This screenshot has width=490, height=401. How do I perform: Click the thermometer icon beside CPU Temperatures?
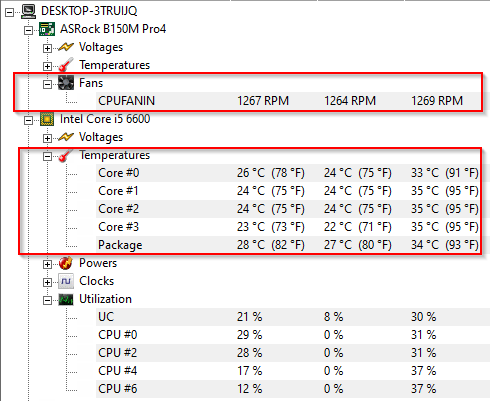point(66,155)
